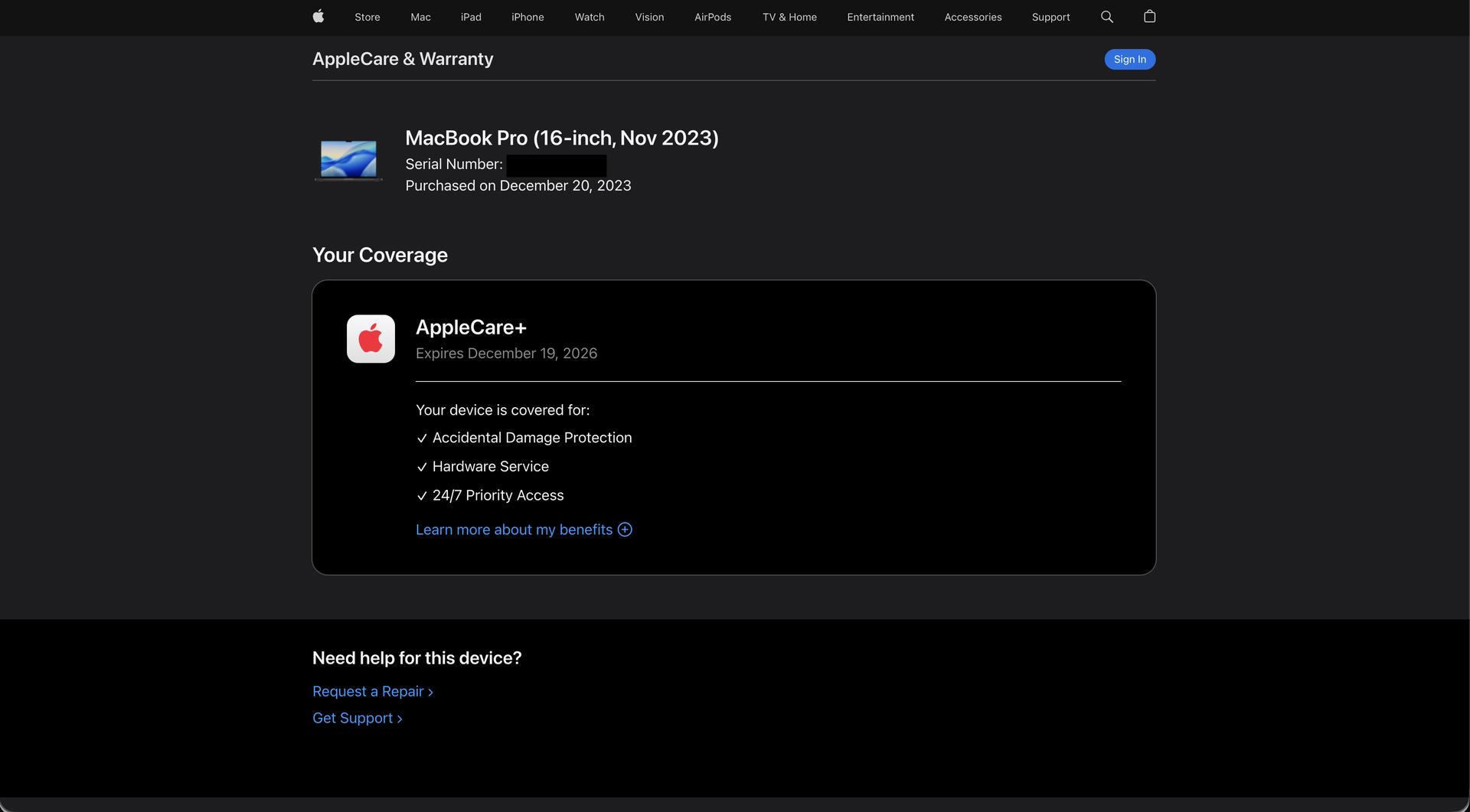The image size is (1470, 812).
Task: Click the AppleCare+ plan title
Action: click(x=471, y=327)
